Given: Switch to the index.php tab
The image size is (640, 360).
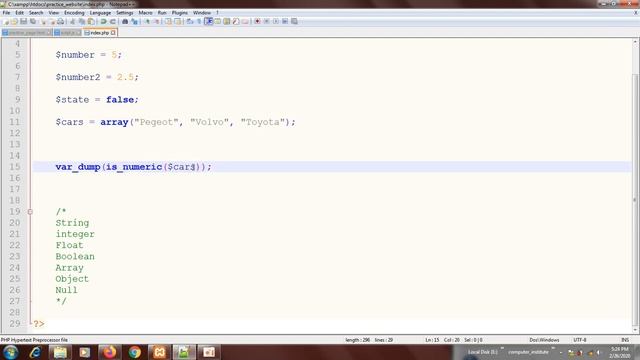Looking at the screenshot, I should (x=100, y=32).
